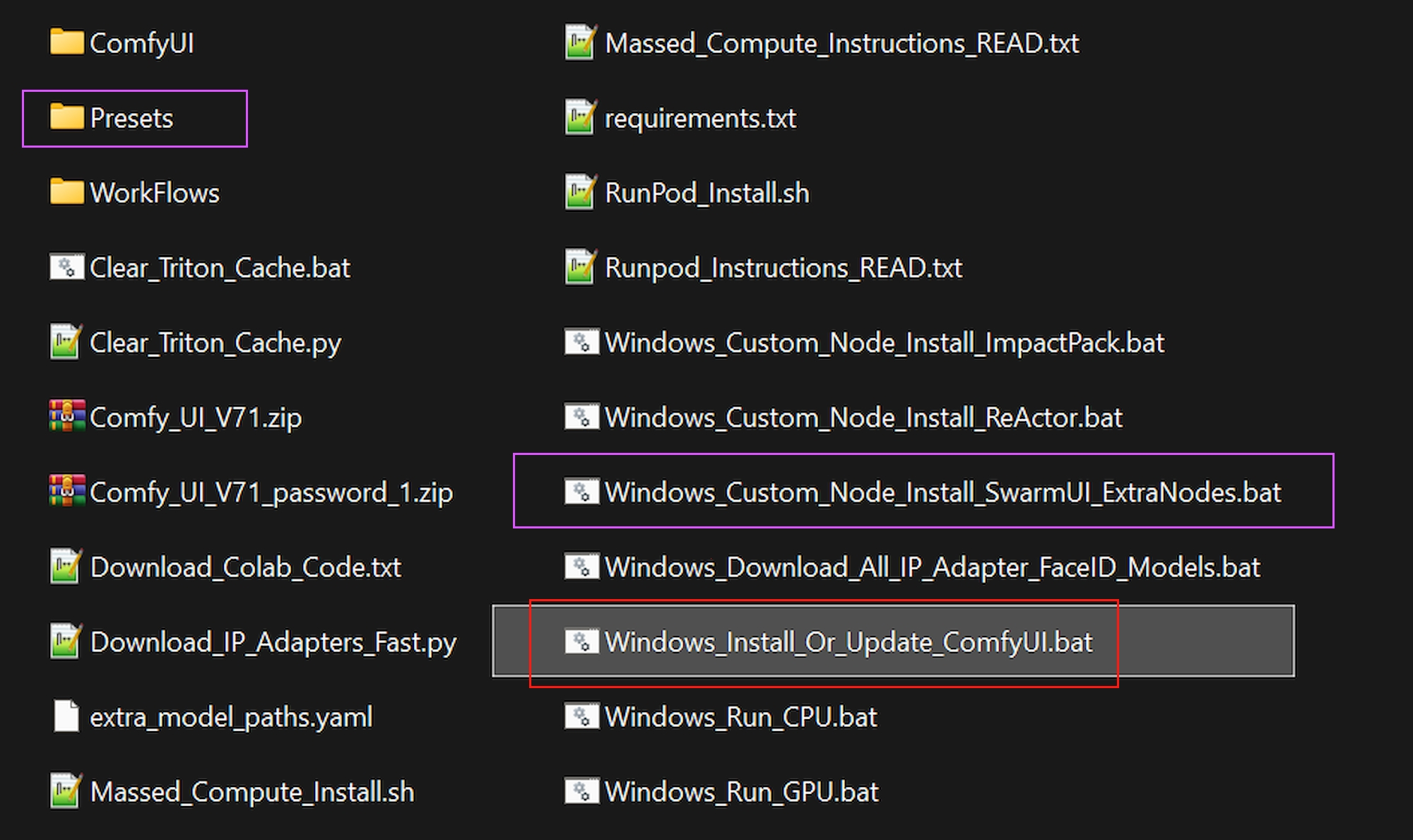
Task: Select the Massed_Compute_Install.sh file icon
Action: click(66, 791)
